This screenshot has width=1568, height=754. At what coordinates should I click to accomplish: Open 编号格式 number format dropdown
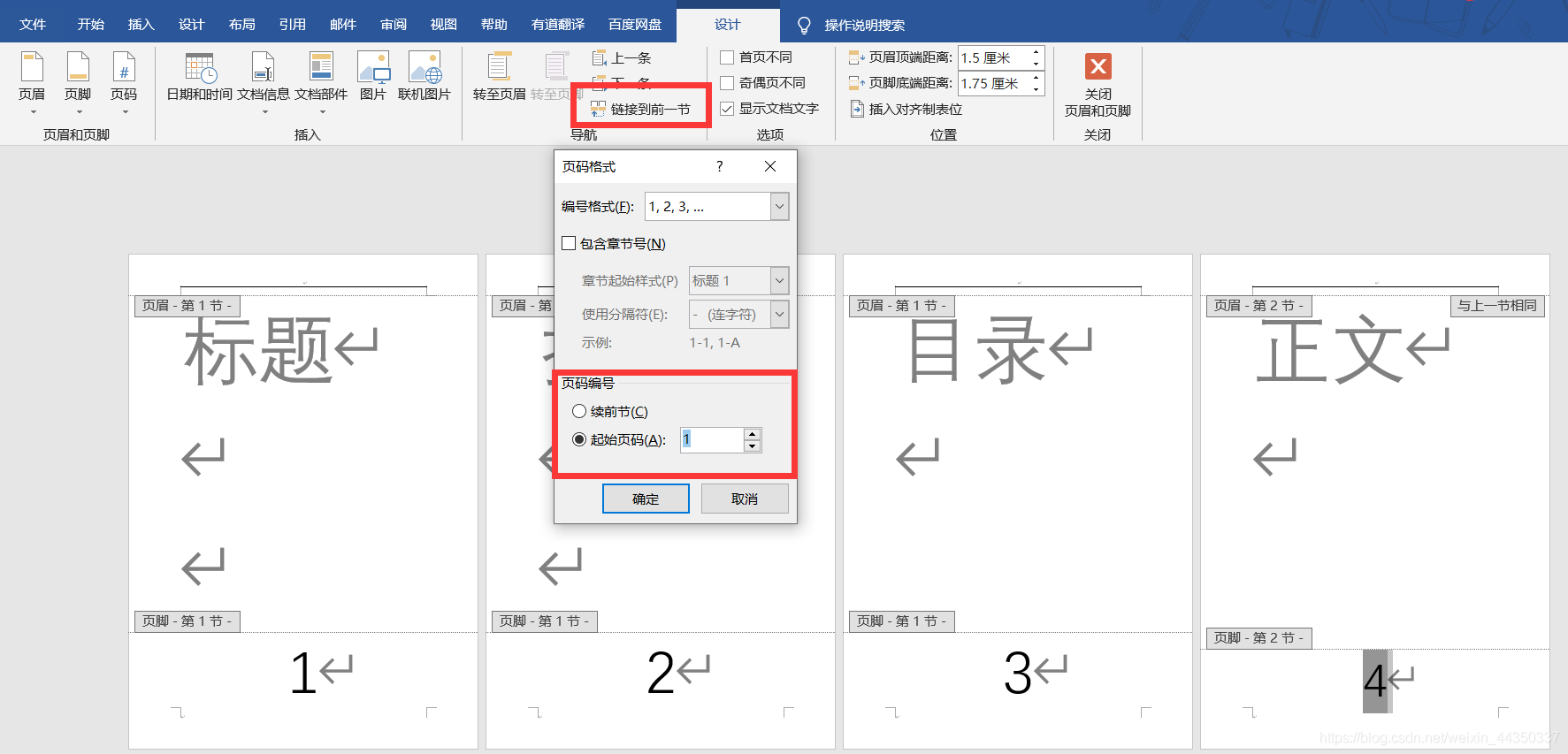tap(779, 206)
